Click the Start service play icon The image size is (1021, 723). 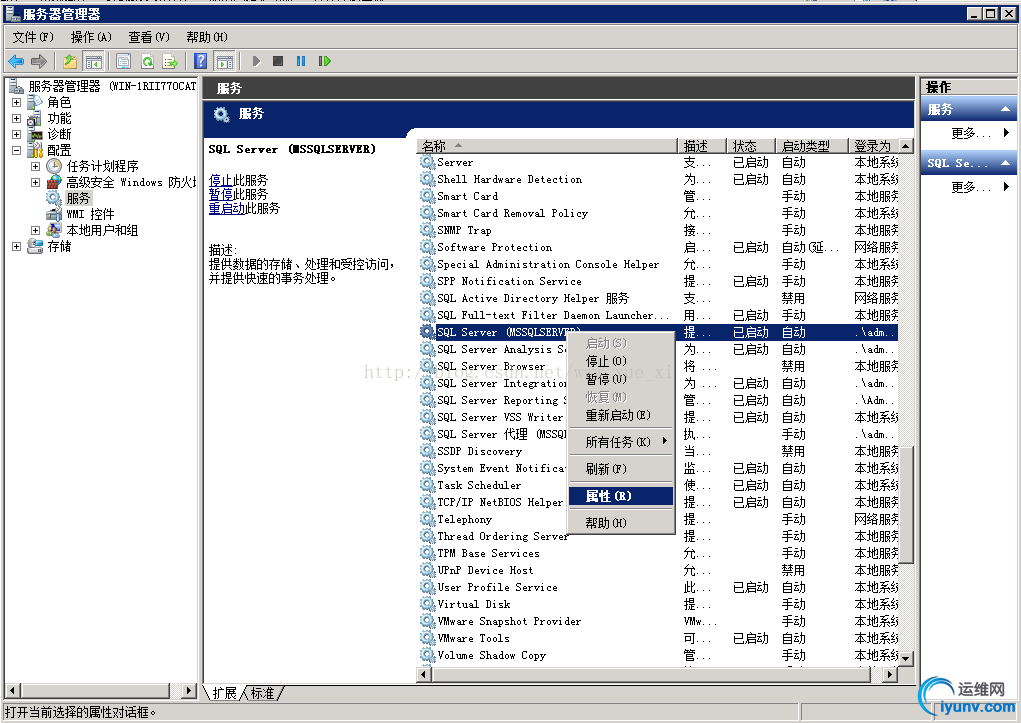257,61
